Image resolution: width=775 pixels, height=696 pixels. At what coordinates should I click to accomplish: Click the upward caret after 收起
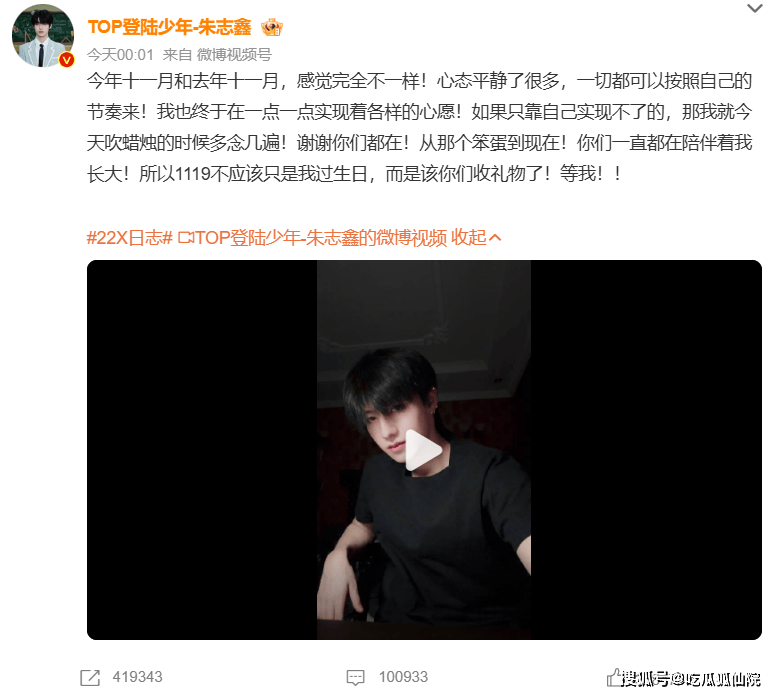coord(495,238)
